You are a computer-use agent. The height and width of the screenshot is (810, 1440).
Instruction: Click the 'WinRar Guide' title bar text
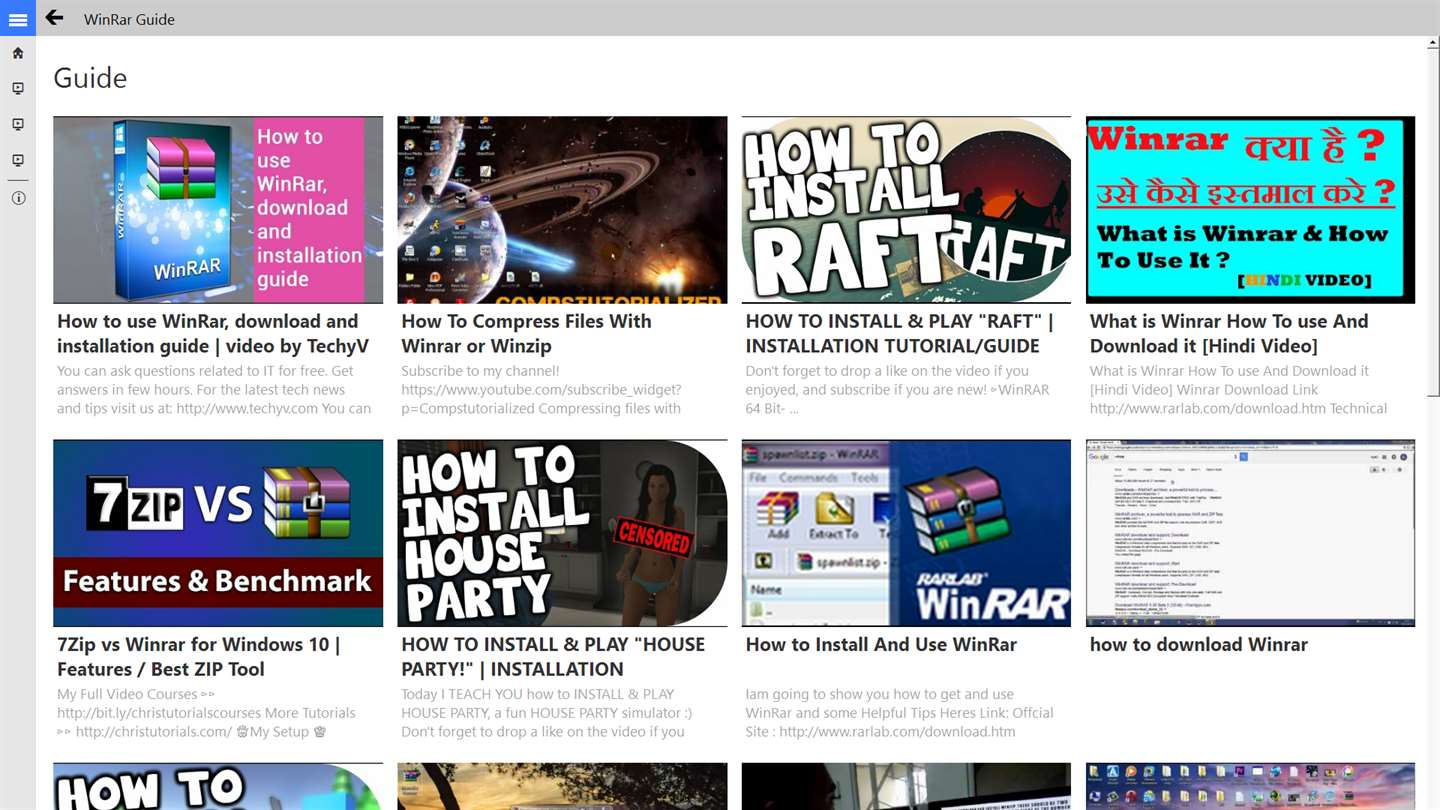(x=129, y=19)
